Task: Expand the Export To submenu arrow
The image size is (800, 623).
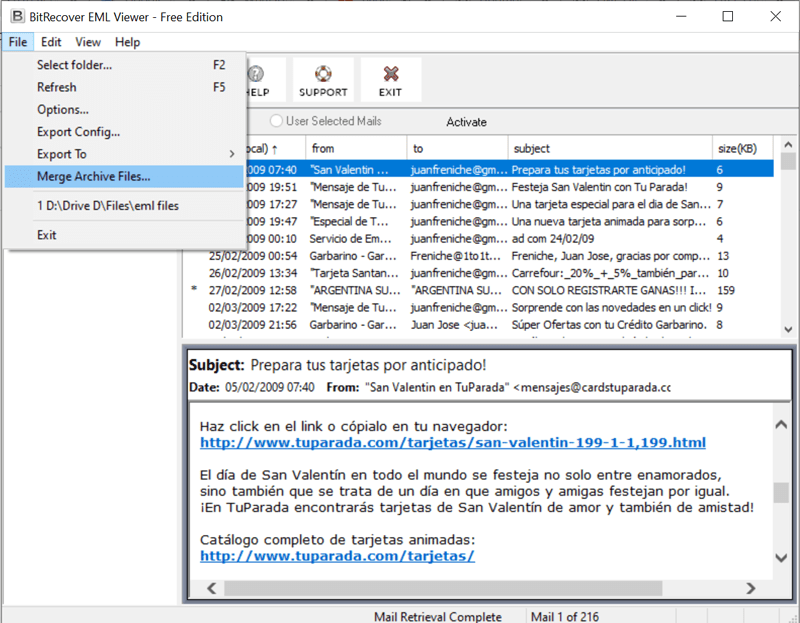Action: tap(232, 154)
